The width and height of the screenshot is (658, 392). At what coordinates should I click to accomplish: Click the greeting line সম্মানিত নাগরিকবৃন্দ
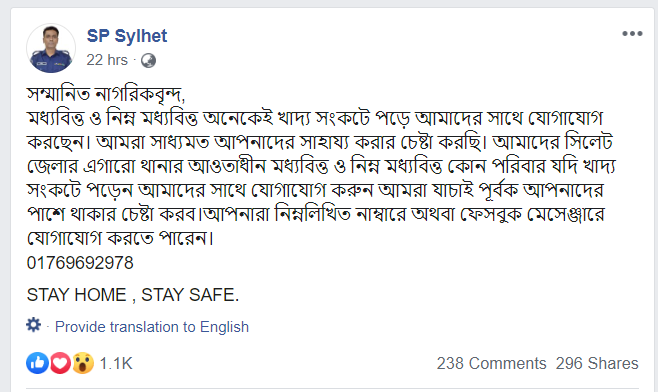pyautogui.click(x=106, y=94)
